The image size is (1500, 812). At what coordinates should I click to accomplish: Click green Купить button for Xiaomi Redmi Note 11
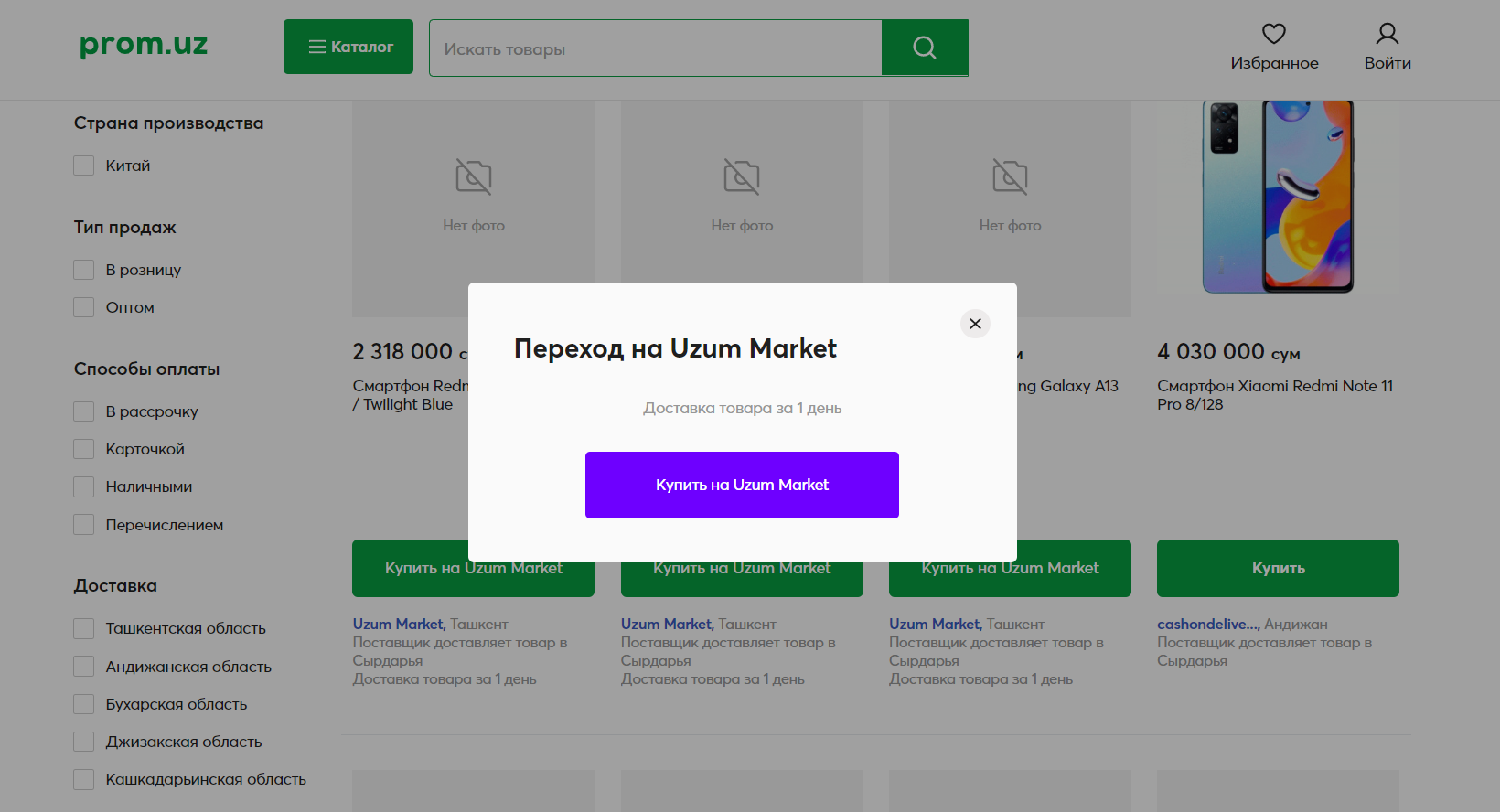tap(1278, 568)
